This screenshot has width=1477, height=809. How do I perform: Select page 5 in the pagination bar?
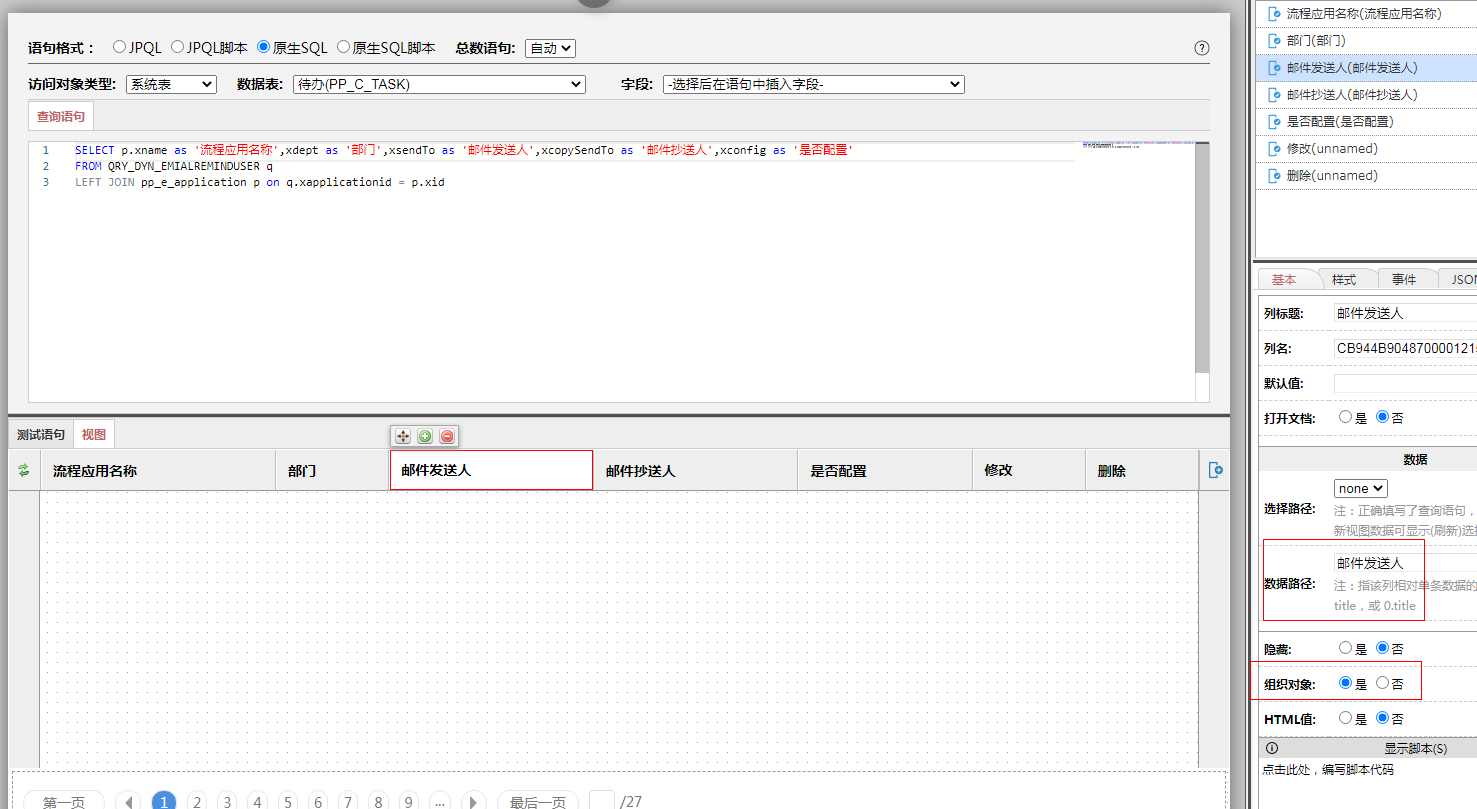pyautogui.click(x=287, y=800)
